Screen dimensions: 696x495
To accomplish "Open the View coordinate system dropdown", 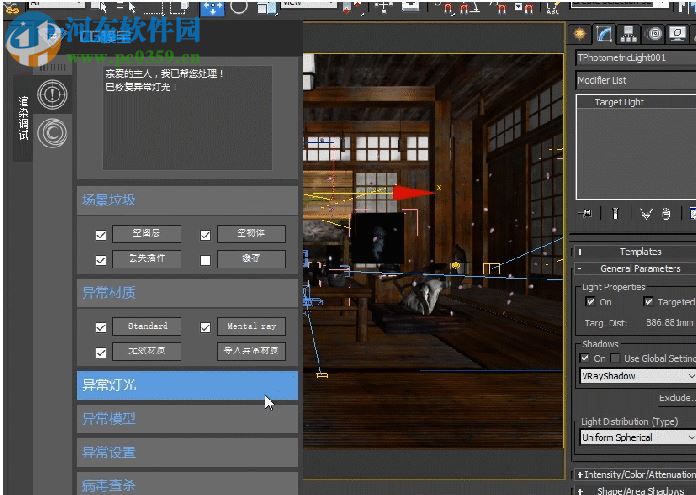I will 308,4.
